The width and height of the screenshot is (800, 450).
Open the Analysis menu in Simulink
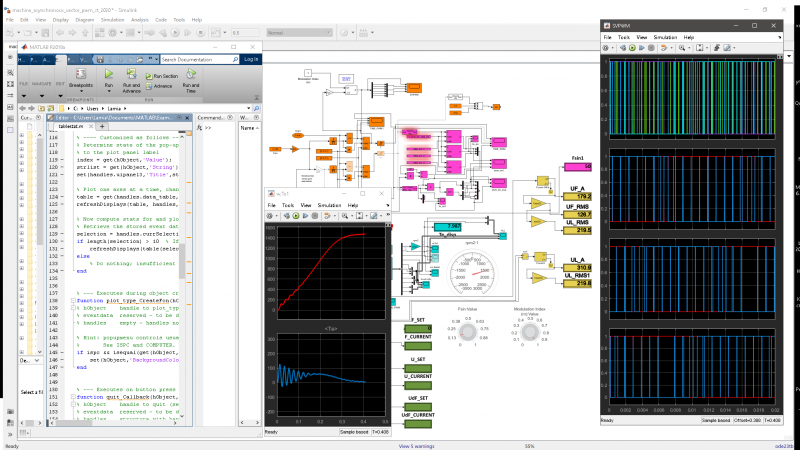click(x=139, y=20)
